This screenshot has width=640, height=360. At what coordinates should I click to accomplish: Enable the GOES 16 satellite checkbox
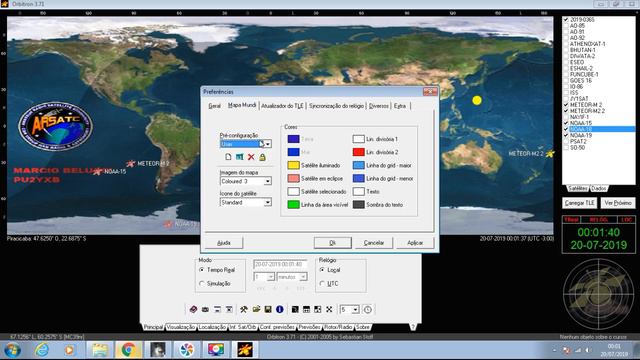(x=566, y=80)
